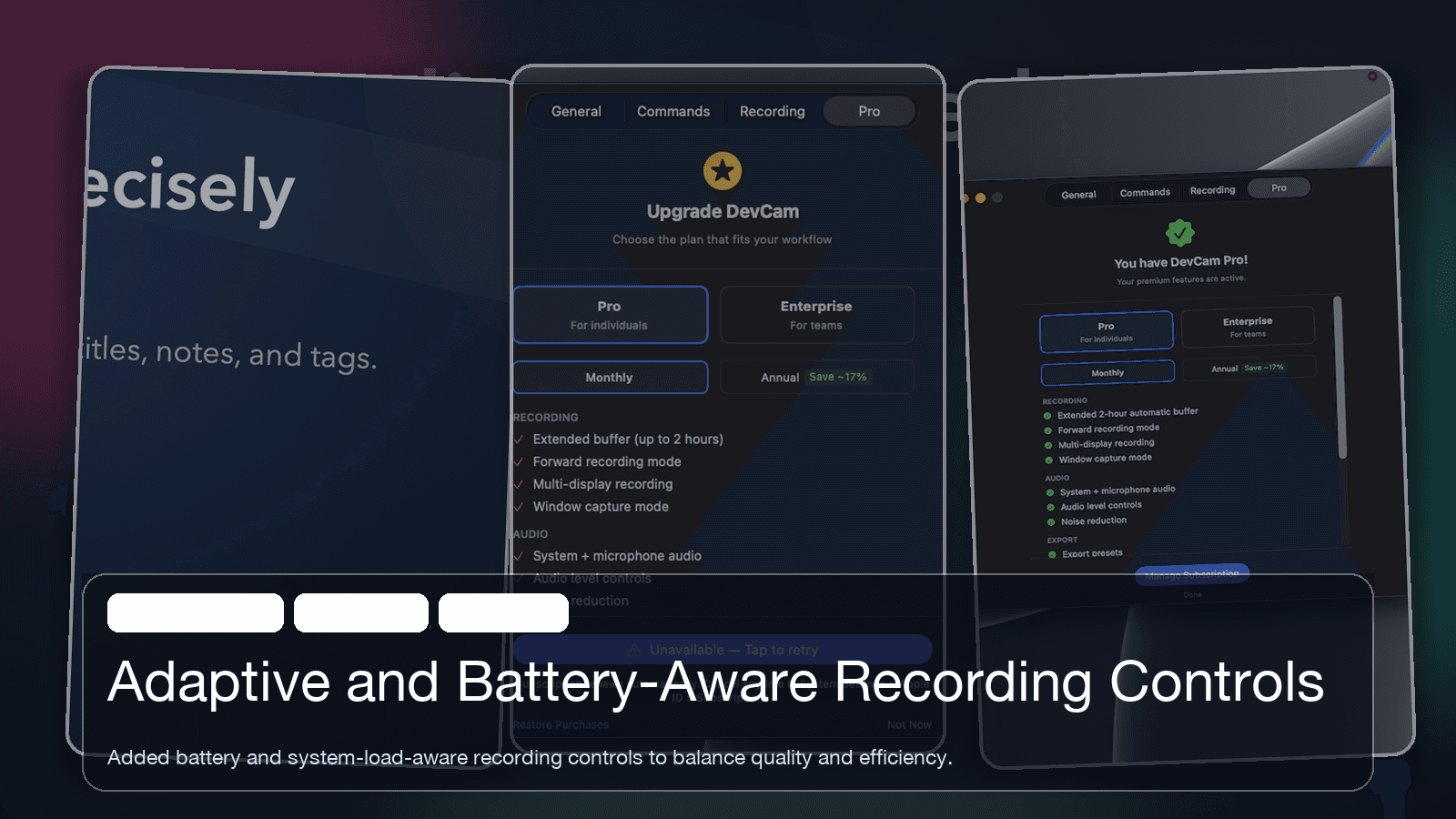Select Pro tab in right DevCam window

pyautogui.click(x=1279, y=187)
